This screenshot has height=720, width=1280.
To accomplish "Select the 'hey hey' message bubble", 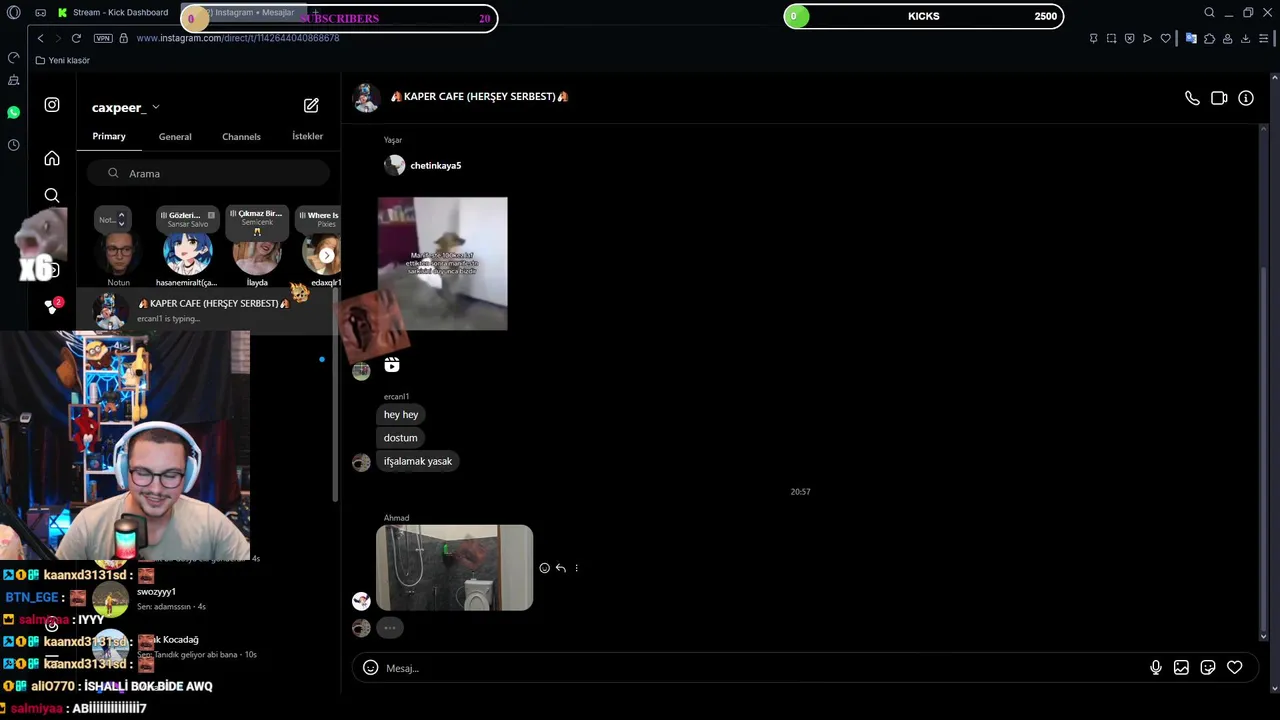I will tap(401, 414).
